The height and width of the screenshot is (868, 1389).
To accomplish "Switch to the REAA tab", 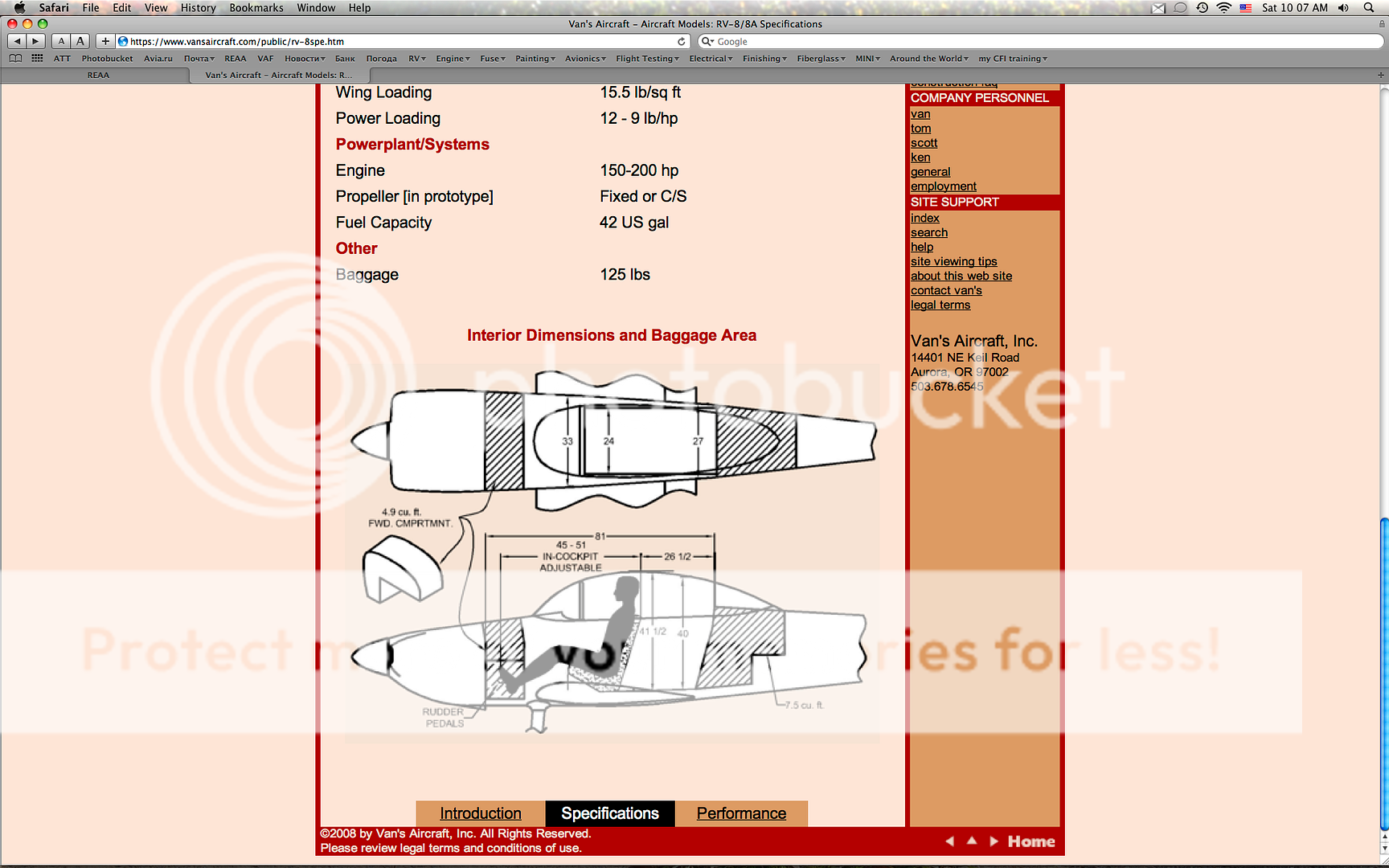I will pos(98,75).
